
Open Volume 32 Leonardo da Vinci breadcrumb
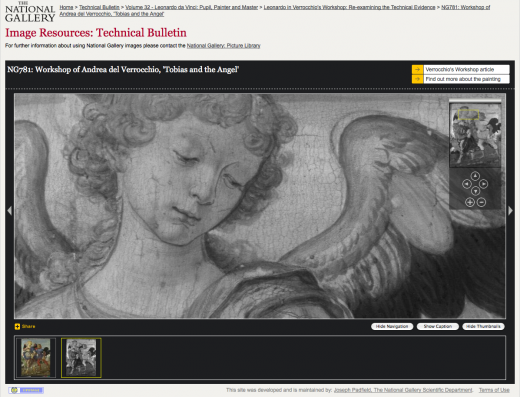192,7
